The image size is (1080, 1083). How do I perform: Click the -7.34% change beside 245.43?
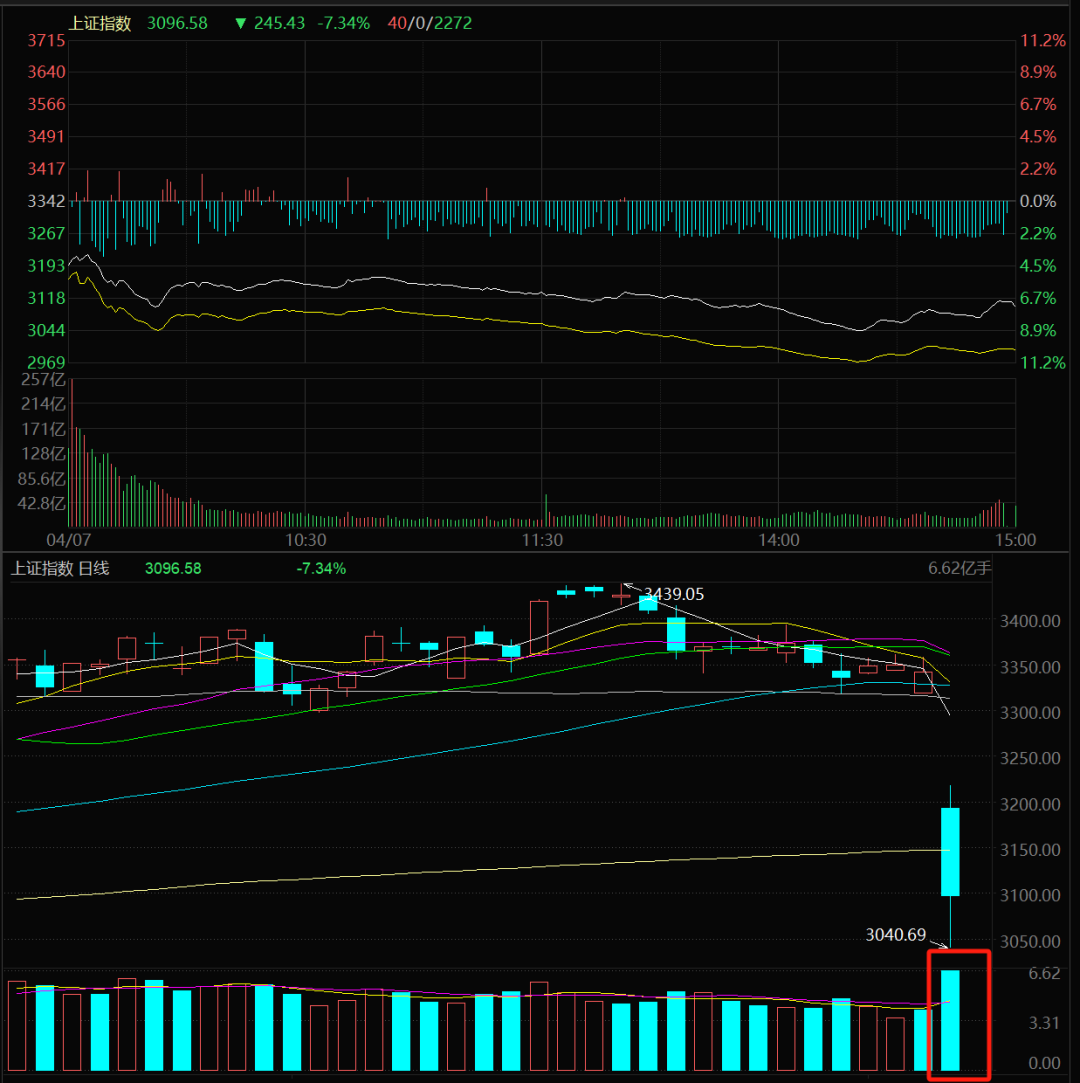[x=344, y=23]
